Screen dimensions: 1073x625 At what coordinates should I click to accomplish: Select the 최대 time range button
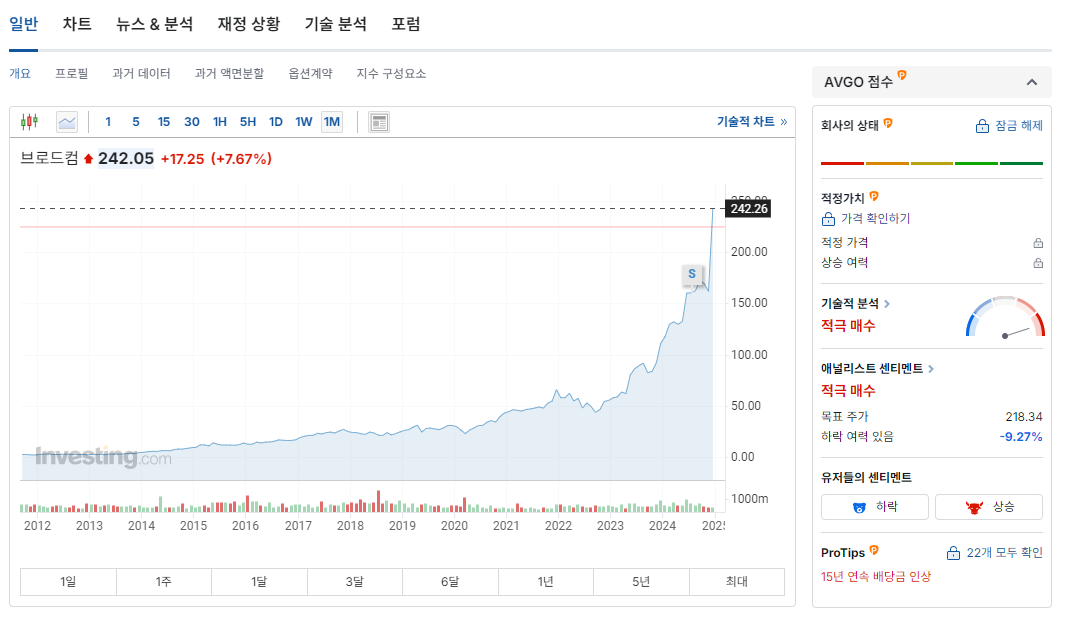(736, 582)
